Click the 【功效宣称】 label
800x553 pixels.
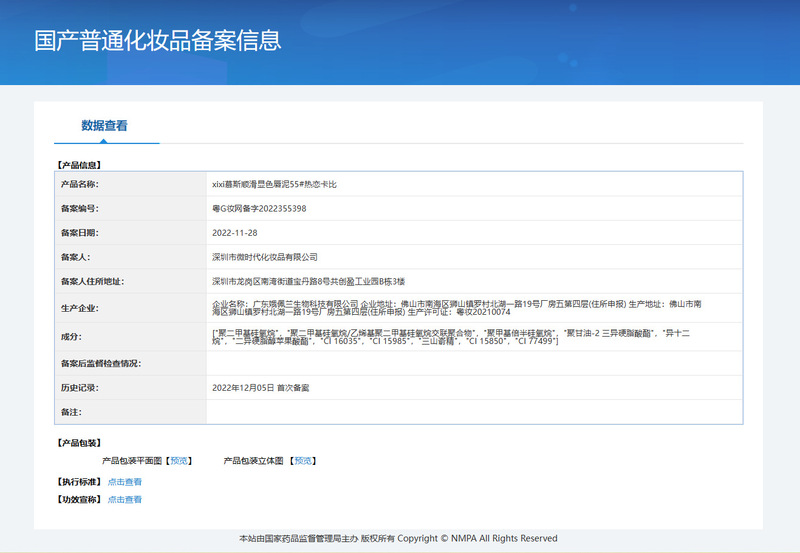[x=79, y=499]
